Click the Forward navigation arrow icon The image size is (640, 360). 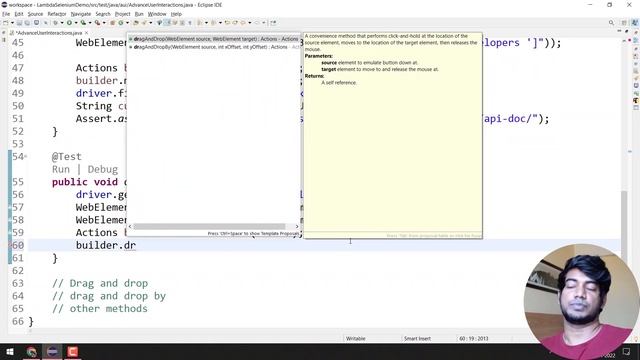[x=257, y=22]
